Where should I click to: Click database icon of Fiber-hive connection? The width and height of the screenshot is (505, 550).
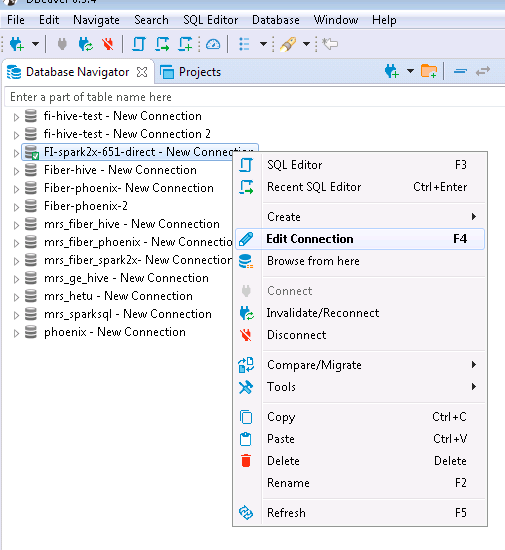(x=31, y=170)
